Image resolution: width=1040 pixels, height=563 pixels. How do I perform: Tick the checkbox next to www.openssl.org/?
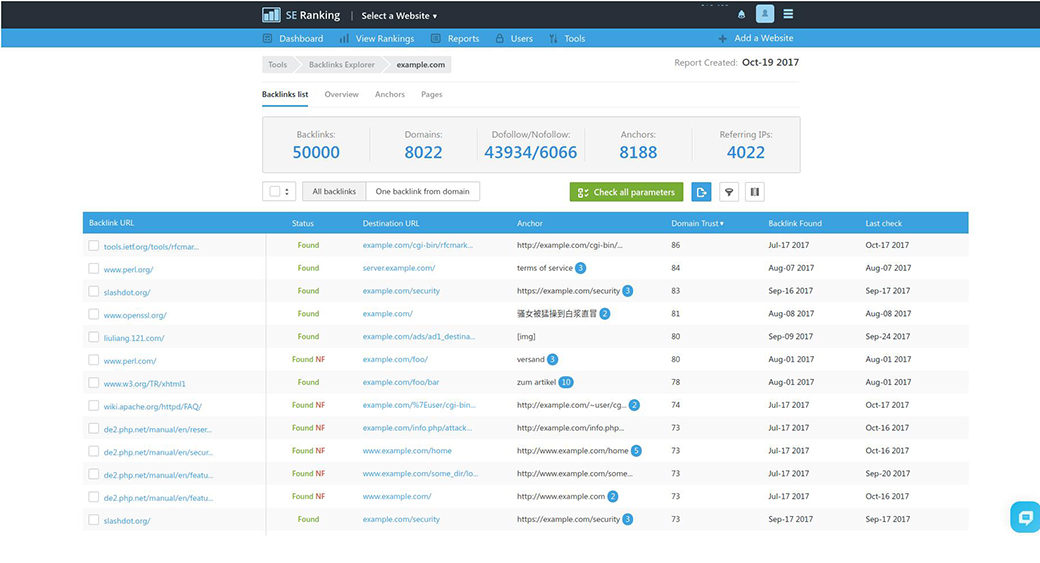94,314
